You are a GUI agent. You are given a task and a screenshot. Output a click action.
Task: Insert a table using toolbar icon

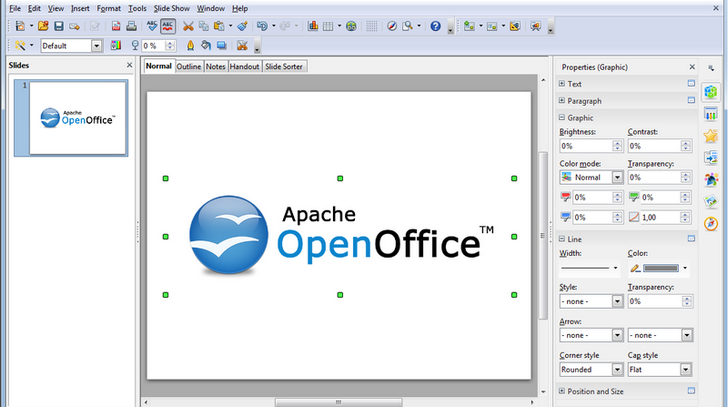[328, 26]
